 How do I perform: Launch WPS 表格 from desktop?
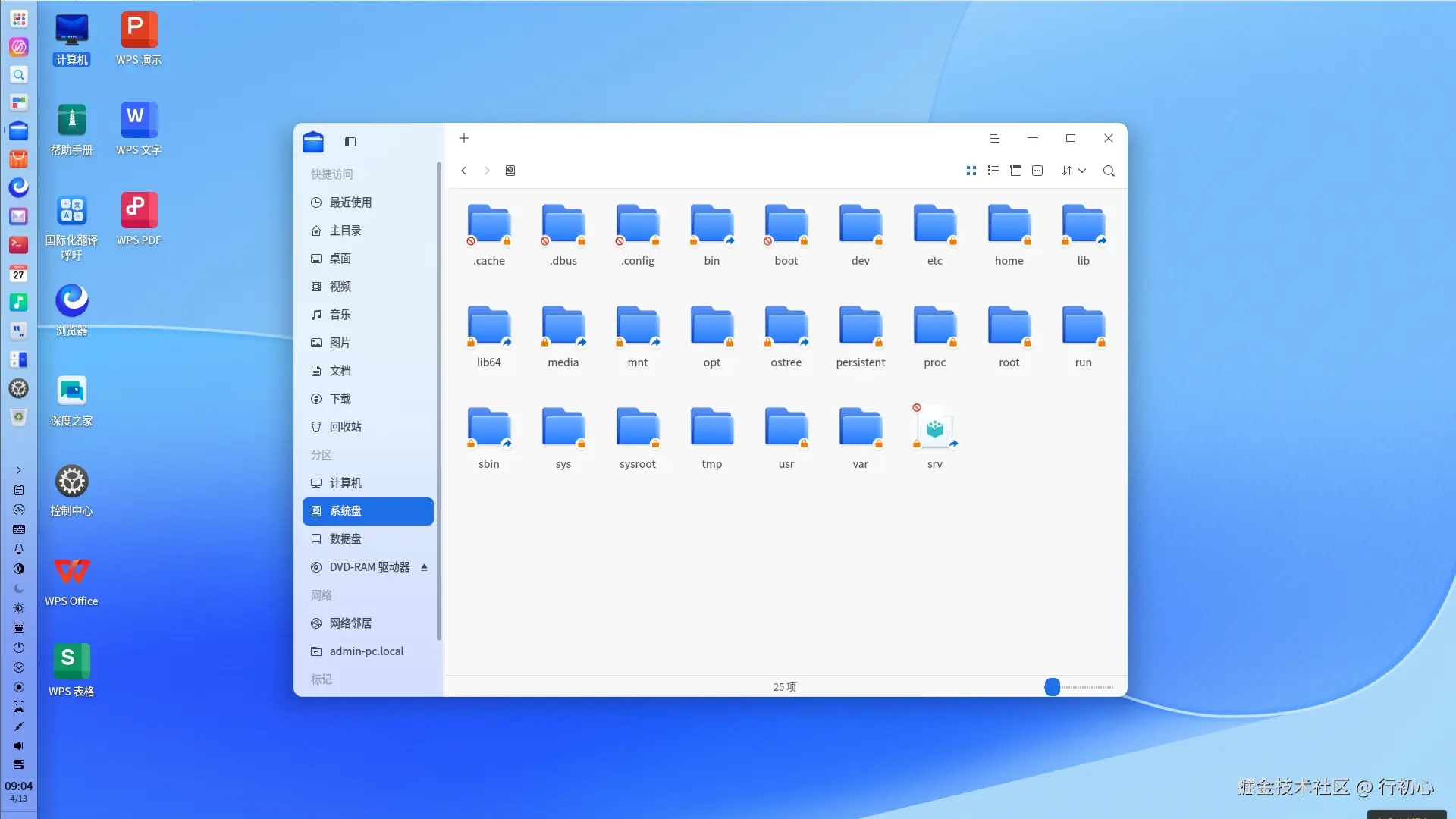[x=72, y=671]
